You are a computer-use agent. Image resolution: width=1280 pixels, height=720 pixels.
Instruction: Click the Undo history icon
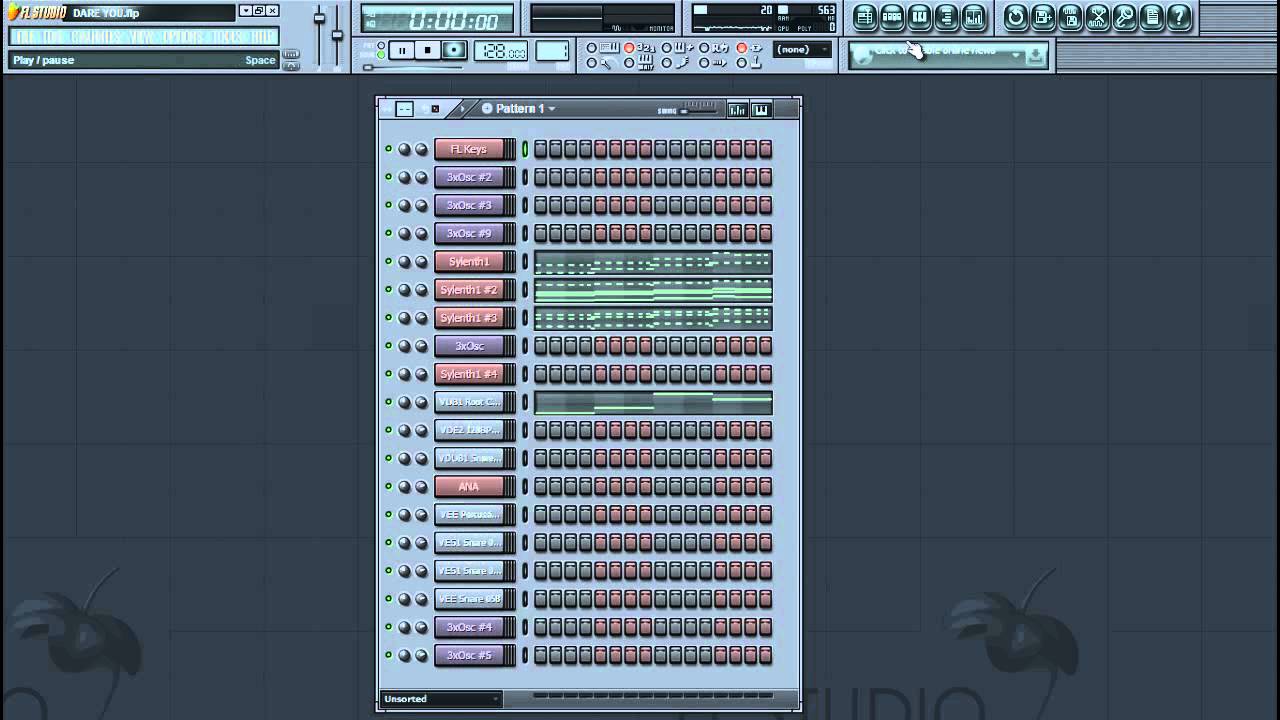point(1015,17)
